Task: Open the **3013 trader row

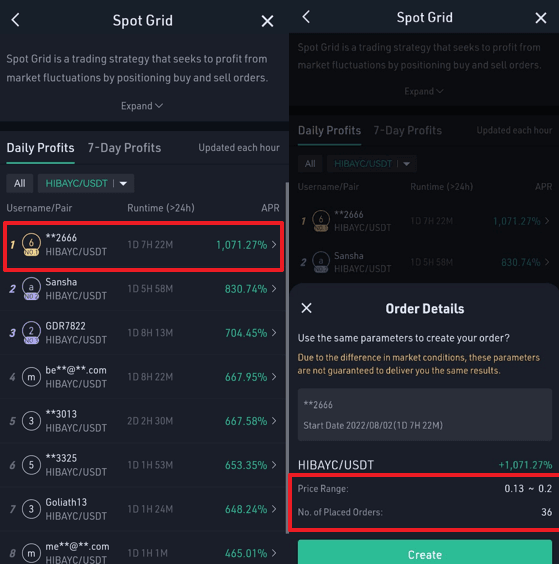Action: click(x=143, y=421)
